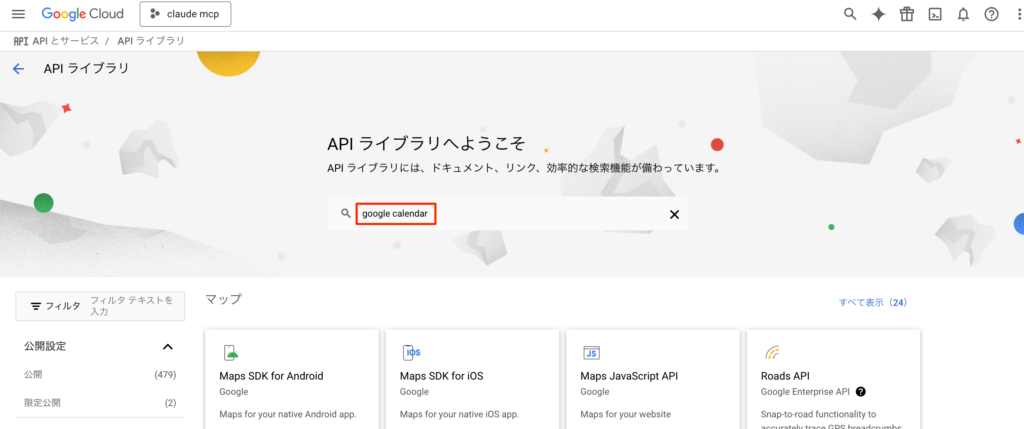Clear the google calendar search text
This screenshot has height=429, width=1024.
674,214
